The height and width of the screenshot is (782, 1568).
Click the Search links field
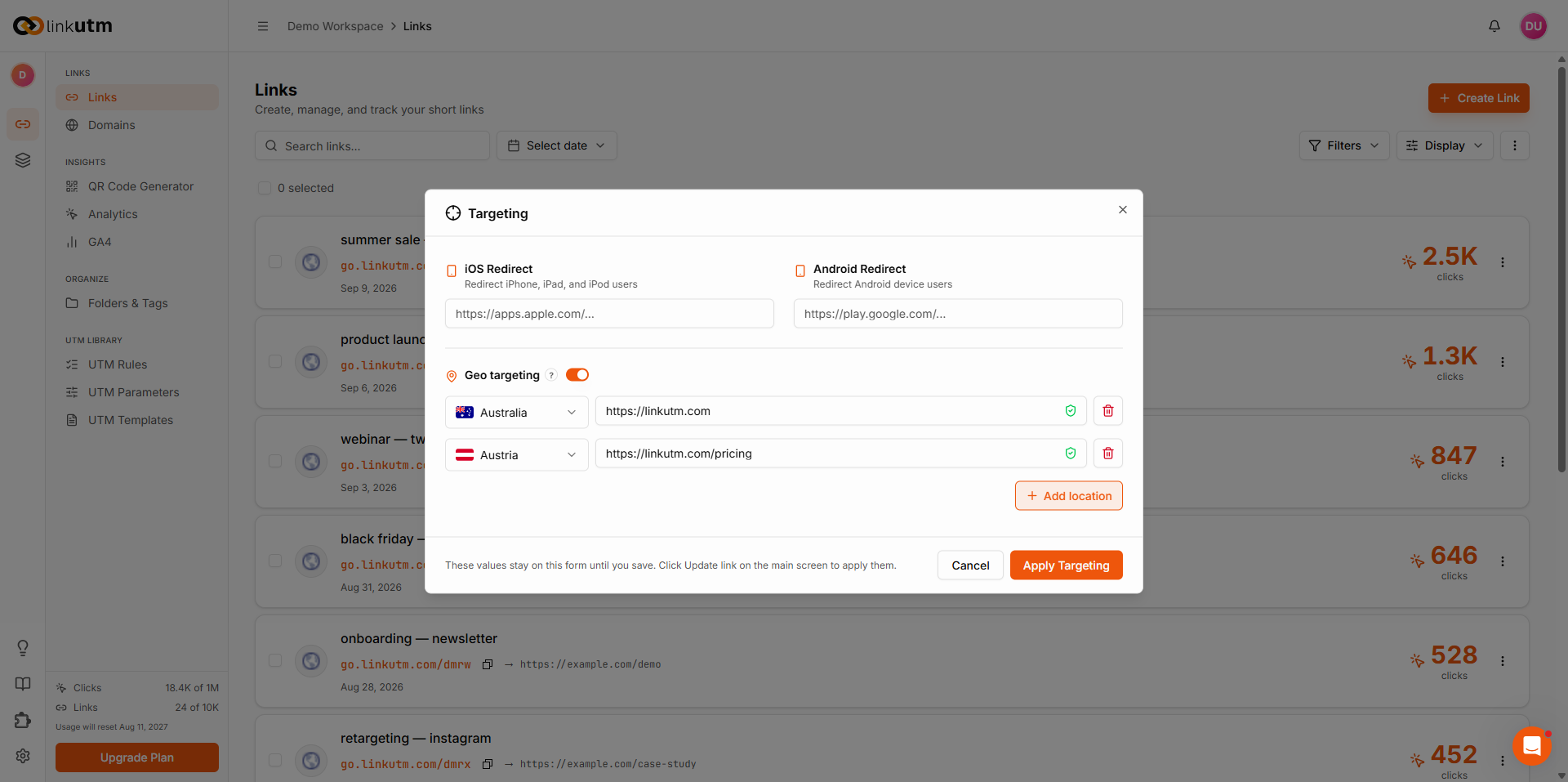tap(372, 145)
